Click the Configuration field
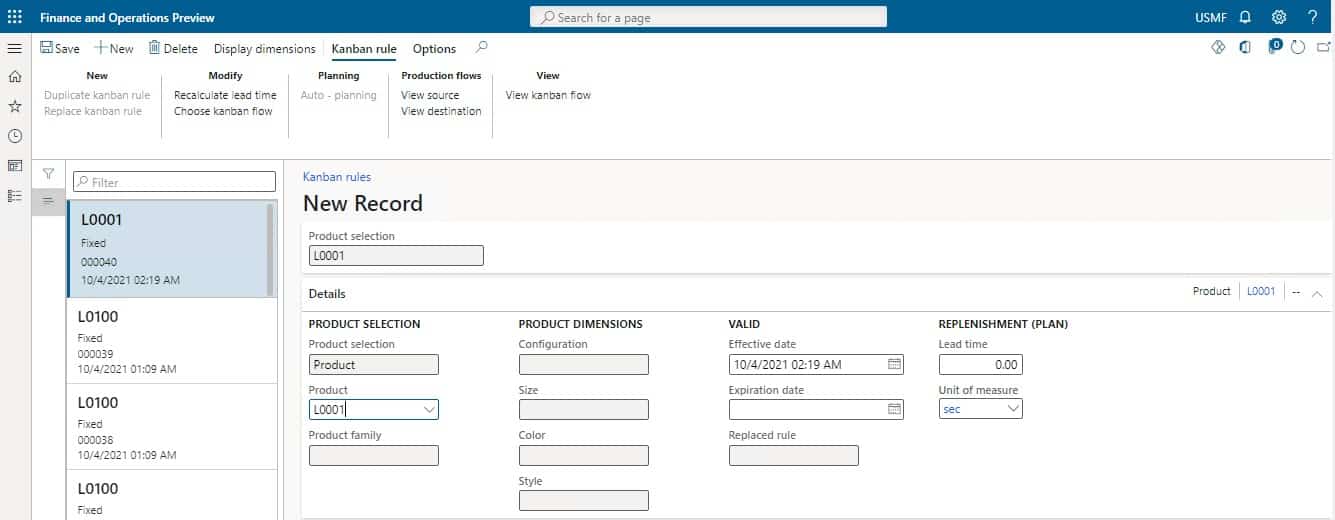1335x520 pixels. pyautogui.click(x=584, y=364)
